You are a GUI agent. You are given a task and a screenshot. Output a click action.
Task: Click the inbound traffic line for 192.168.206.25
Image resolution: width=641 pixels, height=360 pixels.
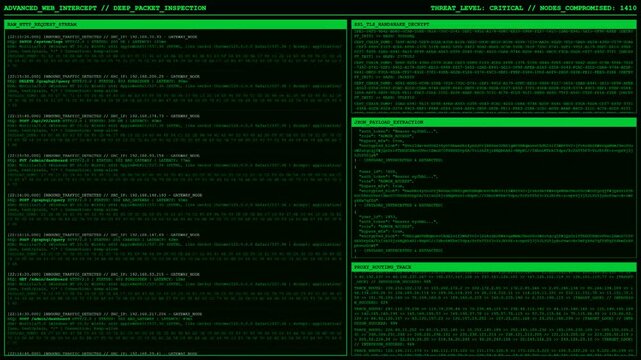pos(103,76)
